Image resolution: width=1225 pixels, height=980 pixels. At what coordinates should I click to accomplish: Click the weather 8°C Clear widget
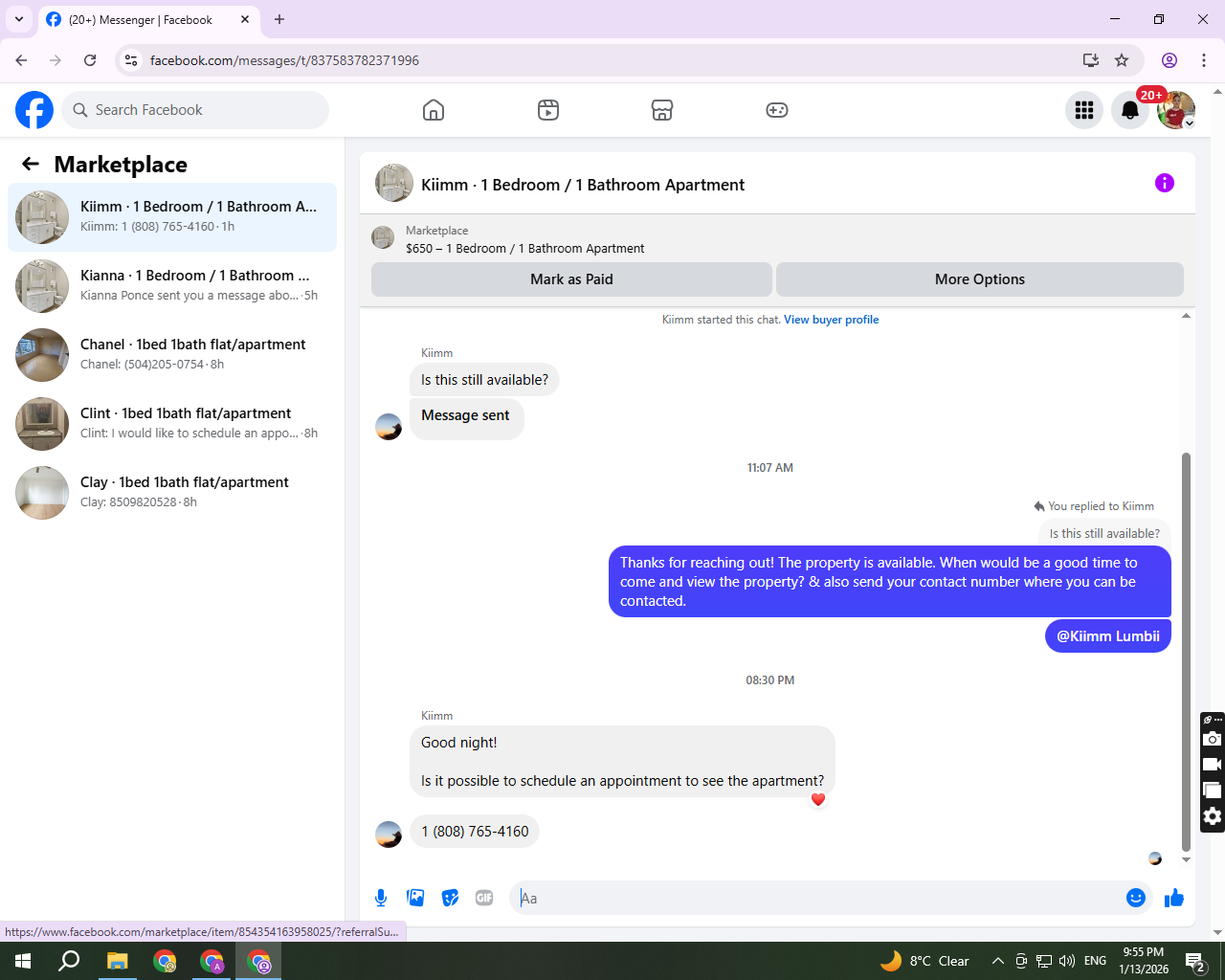coord(924,961)
